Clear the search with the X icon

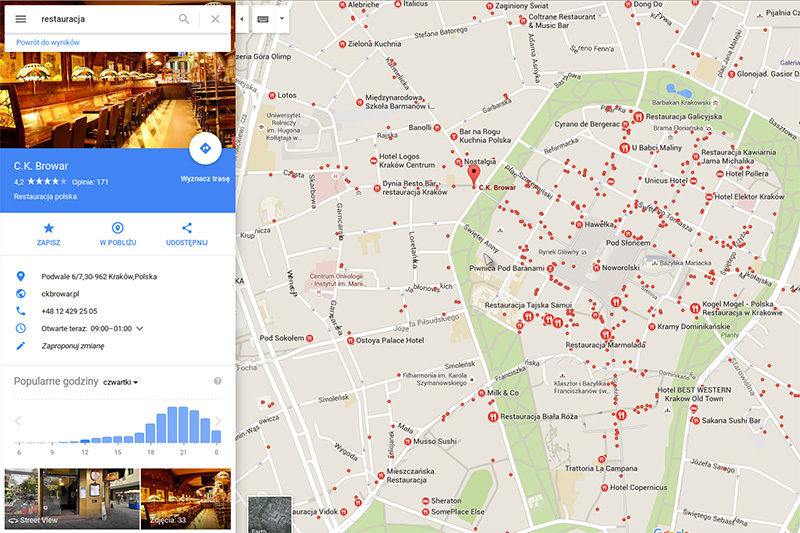tap(215, 19)
